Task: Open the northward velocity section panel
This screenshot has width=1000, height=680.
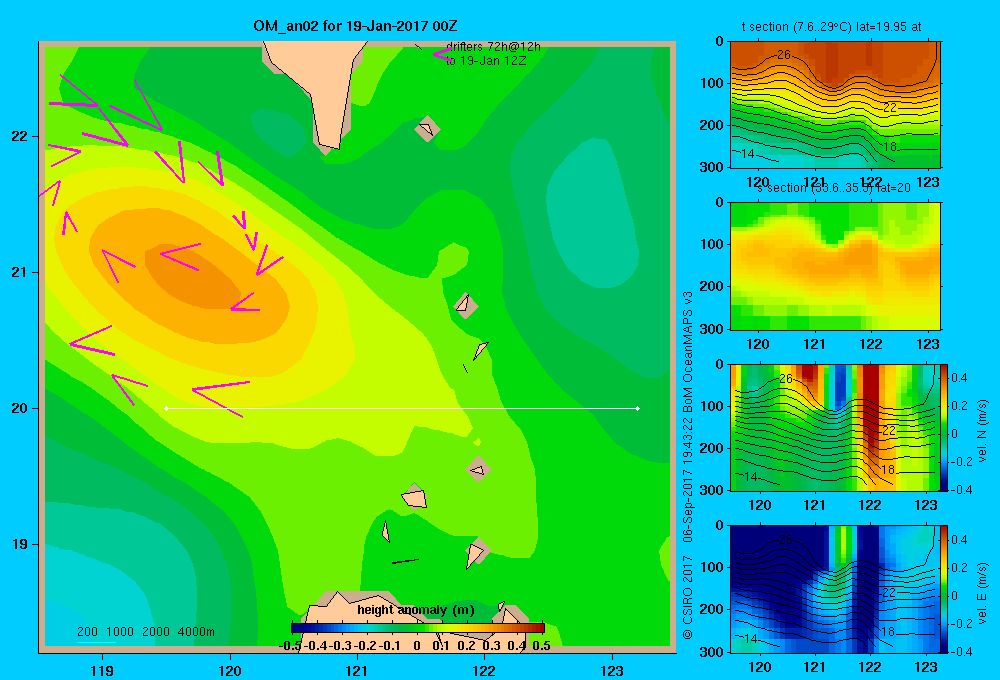Action: coord(834,427)
